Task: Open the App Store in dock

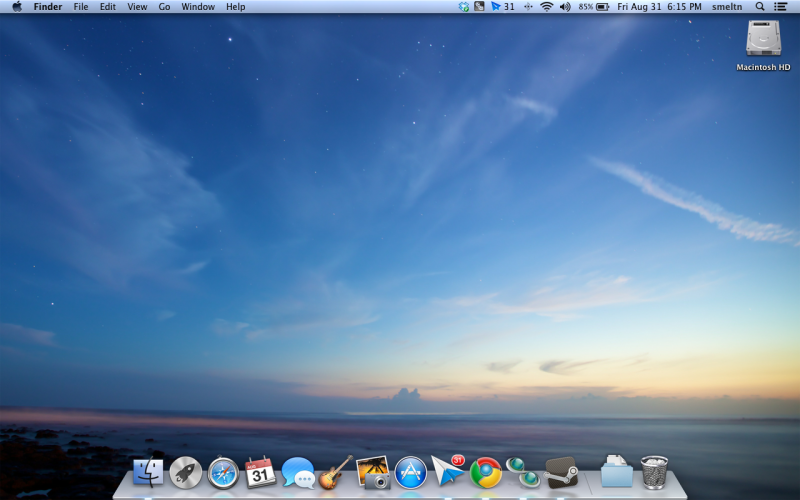Action: 411,472
